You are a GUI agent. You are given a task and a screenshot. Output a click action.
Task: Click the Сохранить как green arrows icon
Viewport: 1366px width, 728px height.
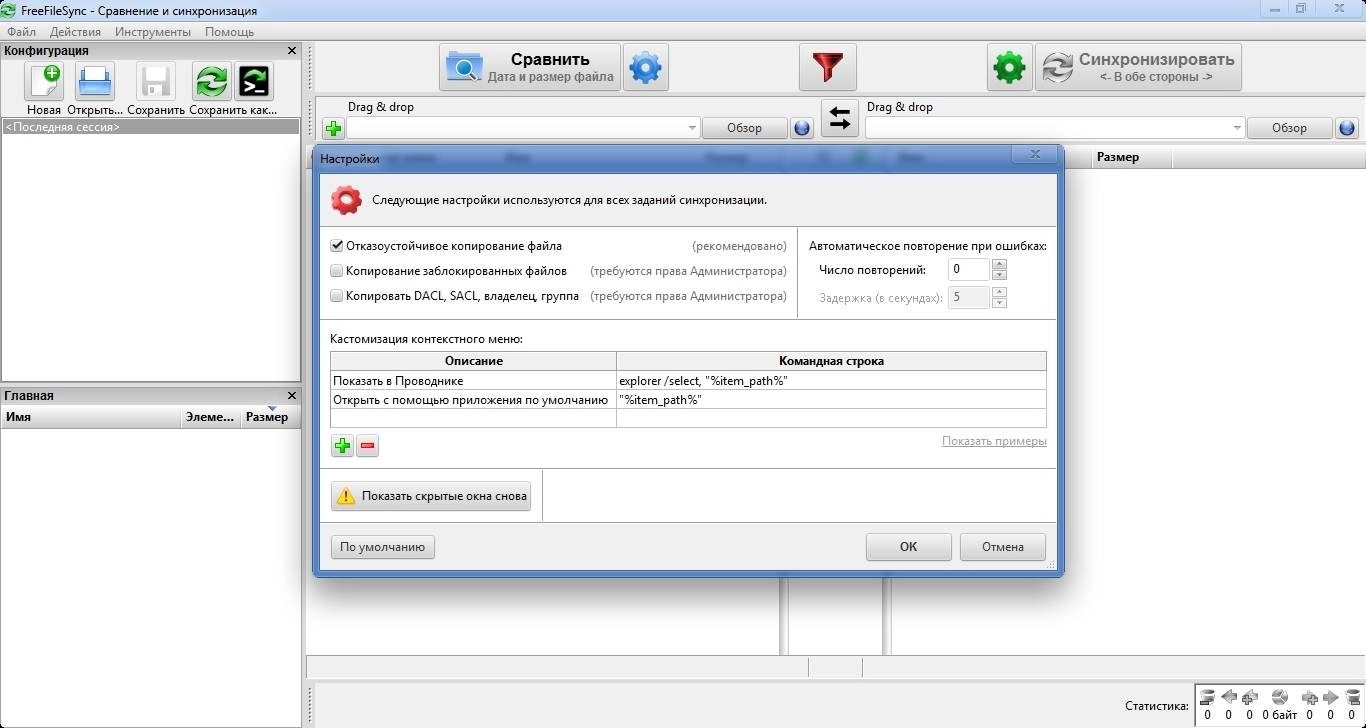211,82
